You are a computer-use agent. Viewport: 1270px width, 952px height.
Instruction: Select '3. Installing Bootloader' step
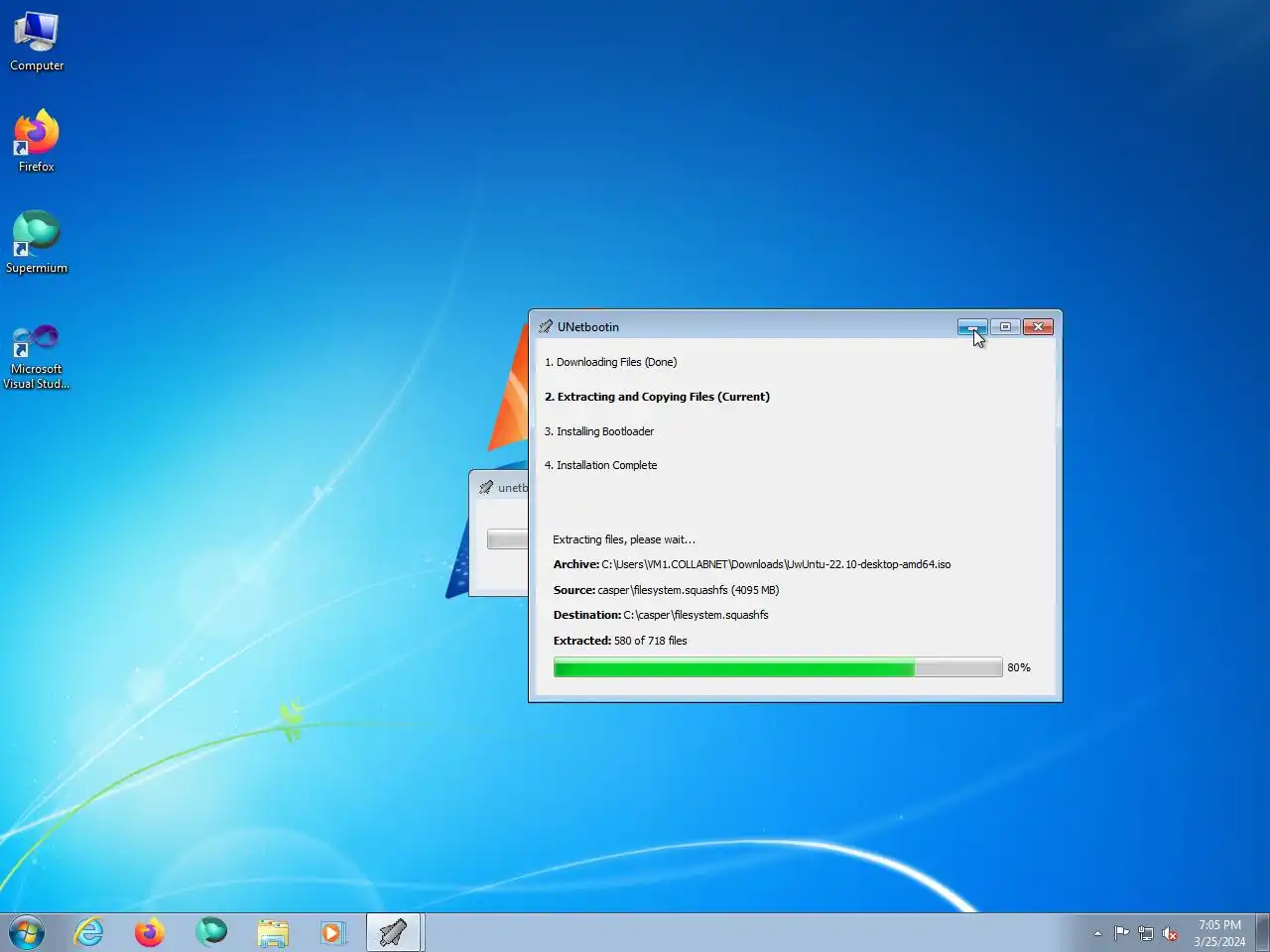coord(599,431)
